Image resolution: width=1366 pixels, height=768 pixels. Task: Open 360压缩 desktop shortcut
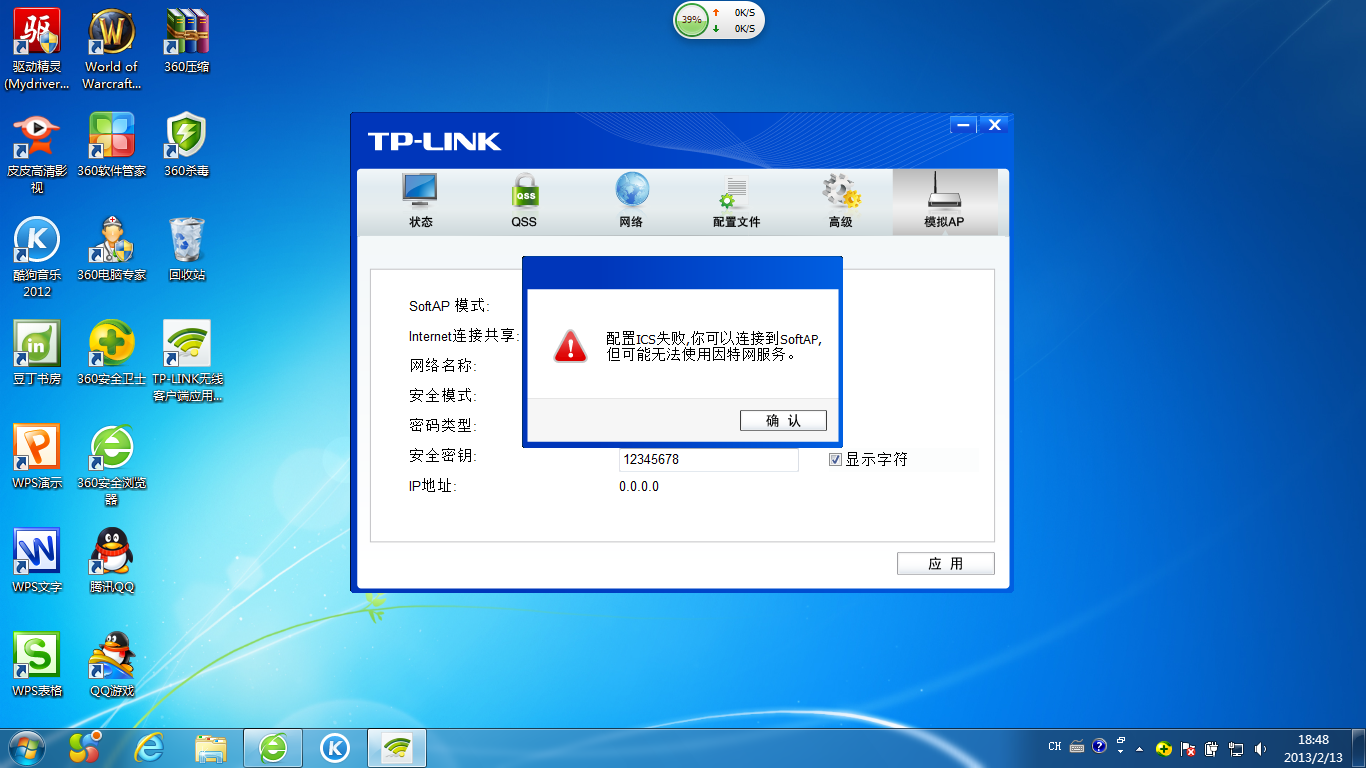click(x=186, y=41)
